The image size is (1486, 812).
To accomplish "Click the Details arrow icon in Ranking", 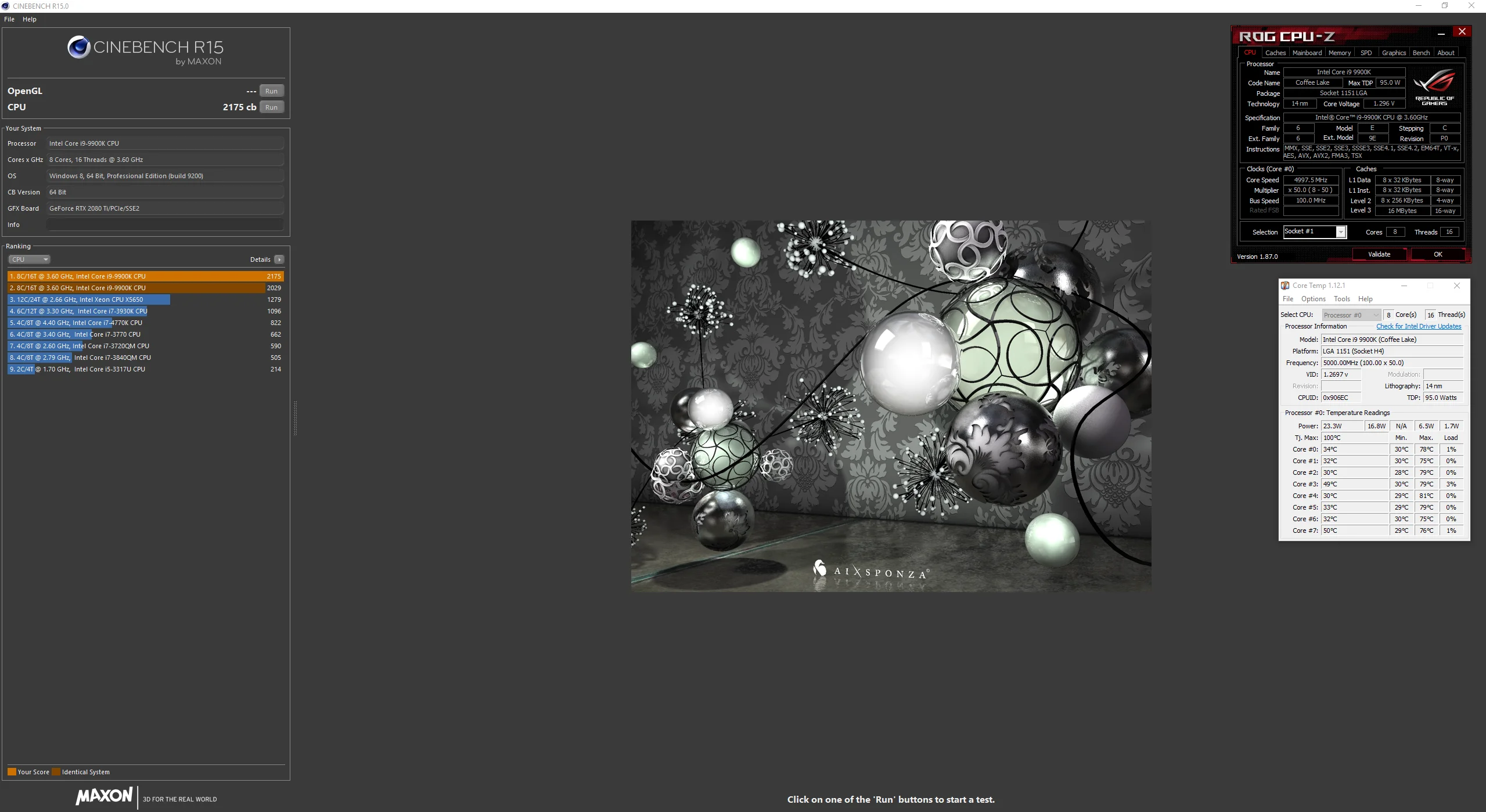I will (x=279, y=259).
